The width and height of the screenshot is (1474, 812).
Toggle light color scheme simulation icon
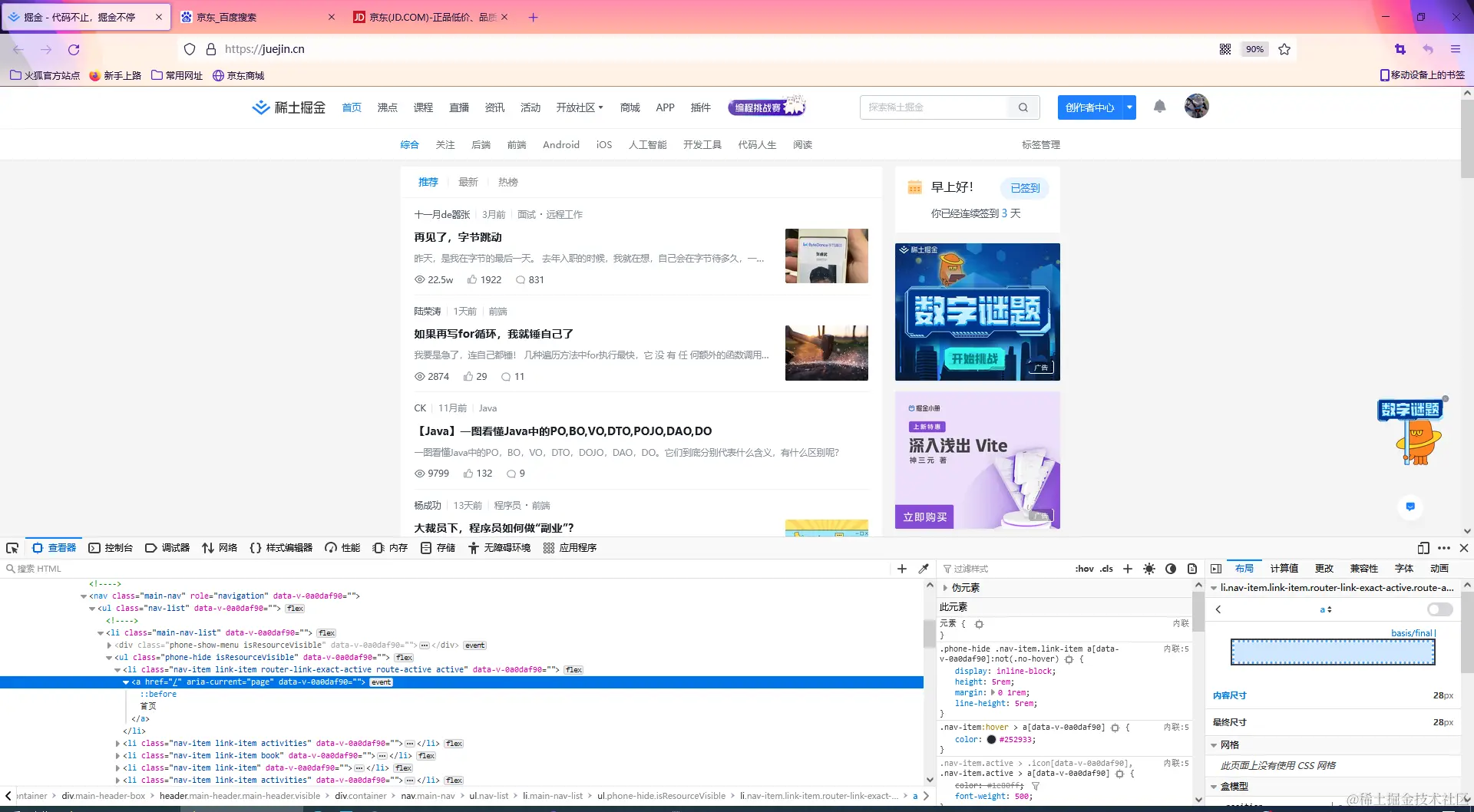pyautogui.click(x=1149, y=569)
